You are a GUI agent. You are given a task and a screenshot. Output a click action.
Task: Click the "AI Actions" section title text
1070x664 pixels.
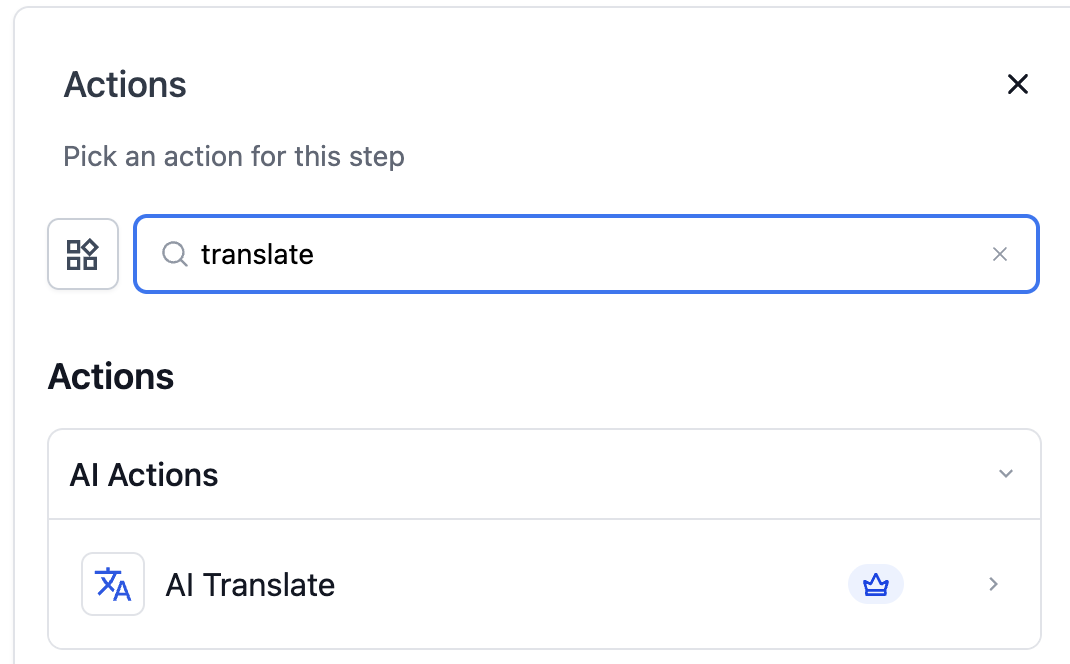point(144,475)
